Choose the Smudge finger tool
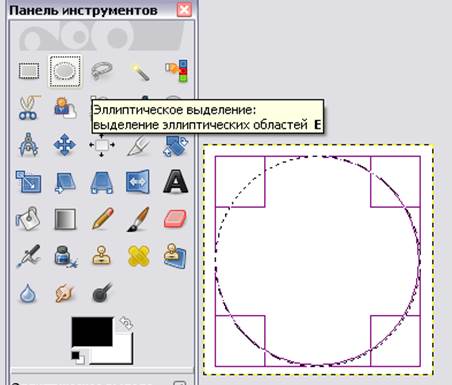The width and height of the screenshot is (452, 385). (65, 293)
